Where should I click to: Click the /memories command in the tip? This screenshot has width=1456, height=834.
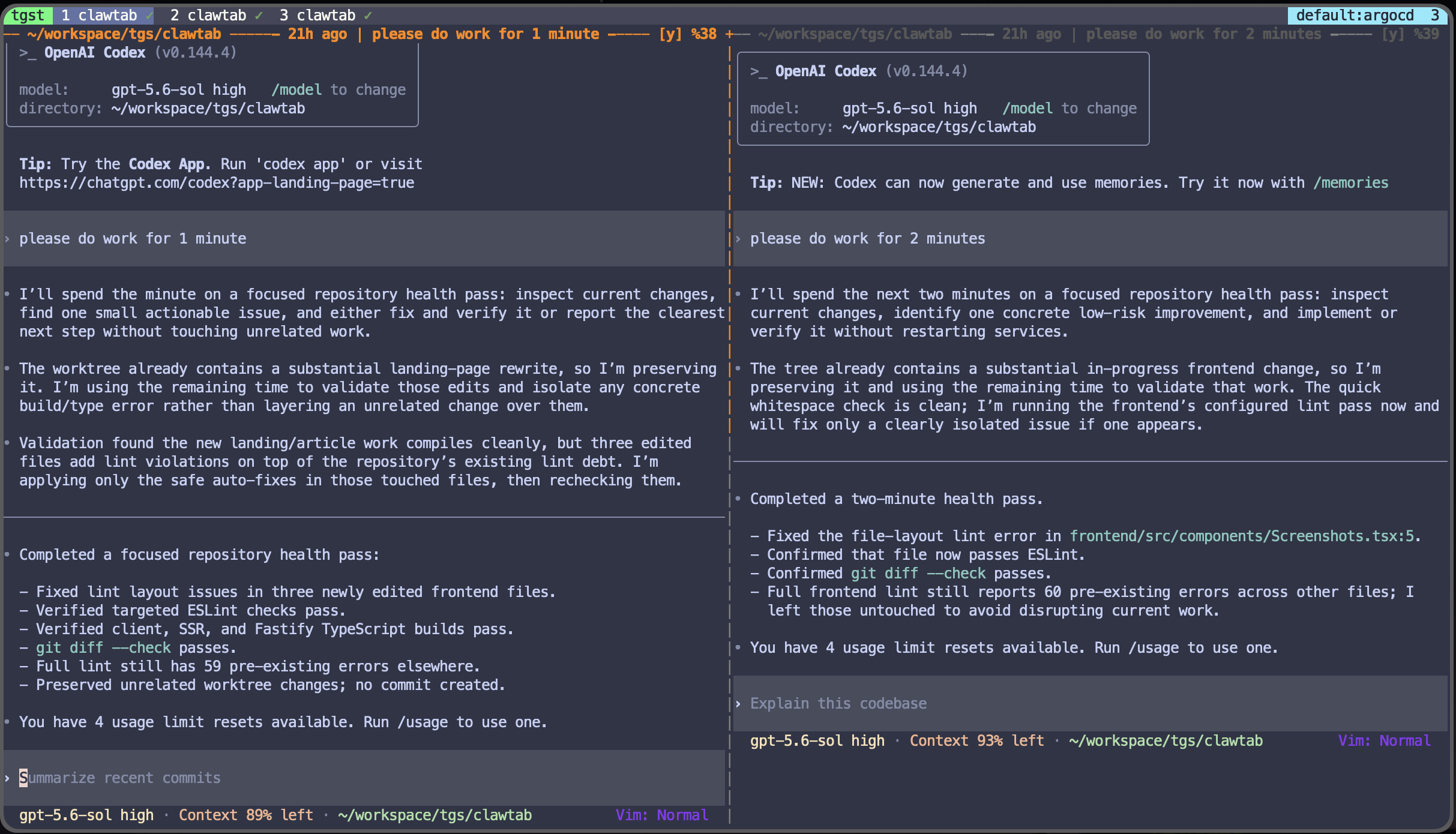coord(1350,182)
